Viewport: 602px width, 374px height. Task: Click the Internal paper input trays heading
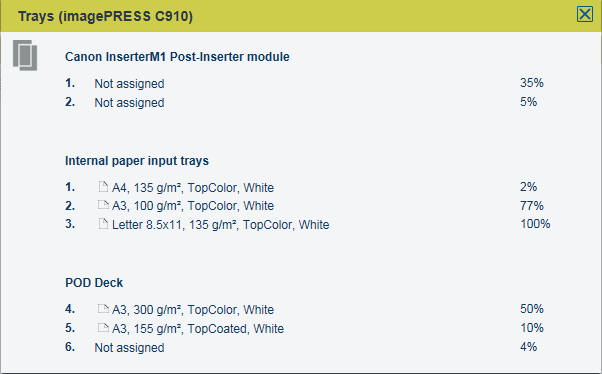pyautogui.click(x=137, y=161)
